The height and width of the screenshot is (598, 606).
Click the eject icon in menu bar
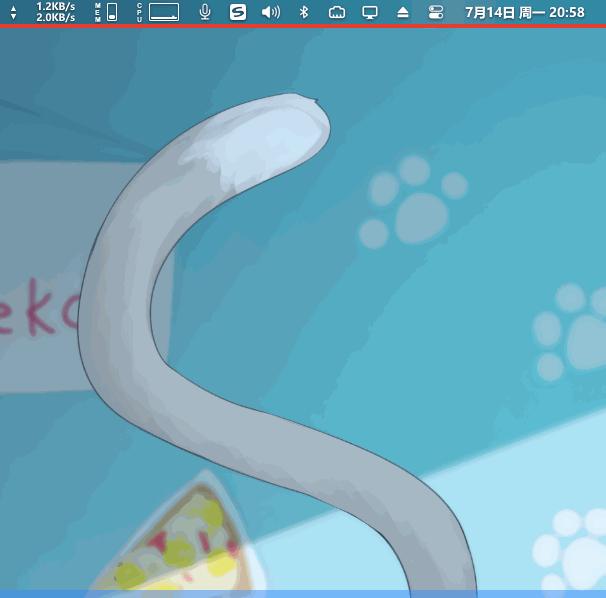click(x=402, y=12)
